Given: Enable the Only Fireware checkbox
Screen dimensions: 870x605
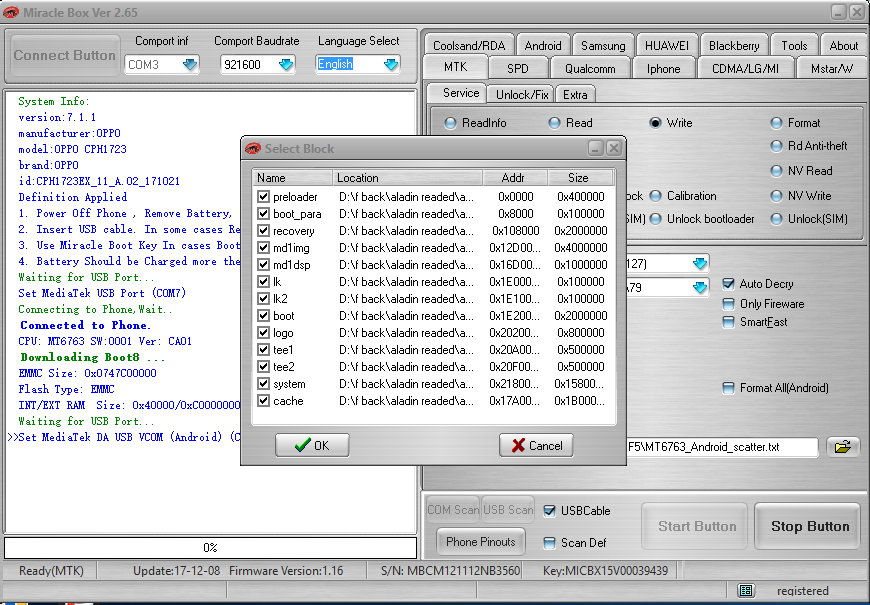Looking at the screenshot, I should click(729, 304).
